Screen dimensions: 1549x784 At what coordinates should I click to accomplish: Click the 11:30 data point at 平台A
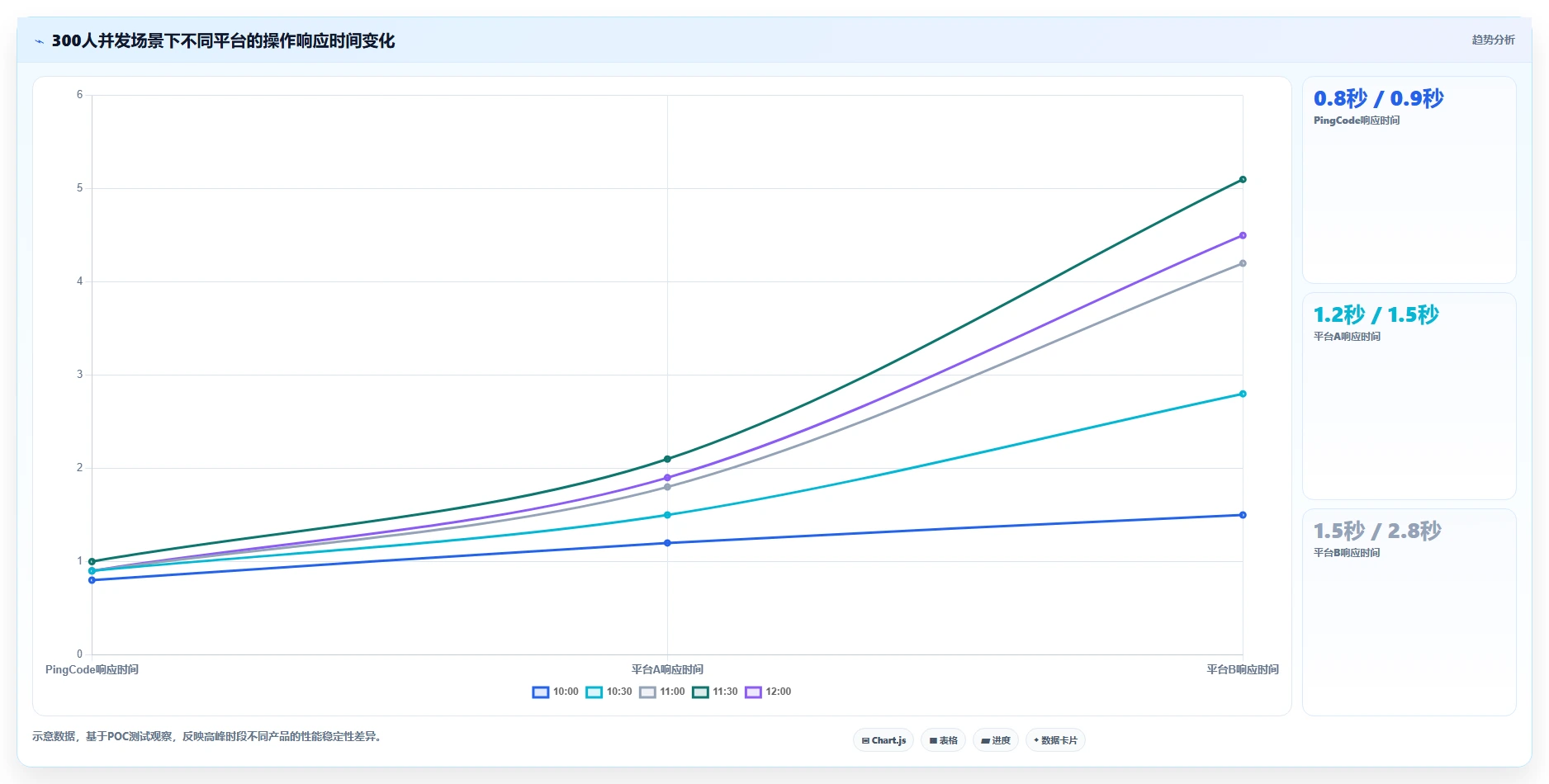[667, 459]
